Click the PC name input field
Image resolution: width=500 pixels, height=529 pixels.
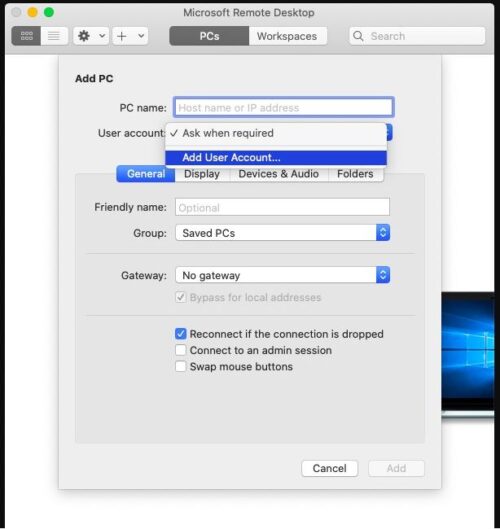tap(284, 108)
